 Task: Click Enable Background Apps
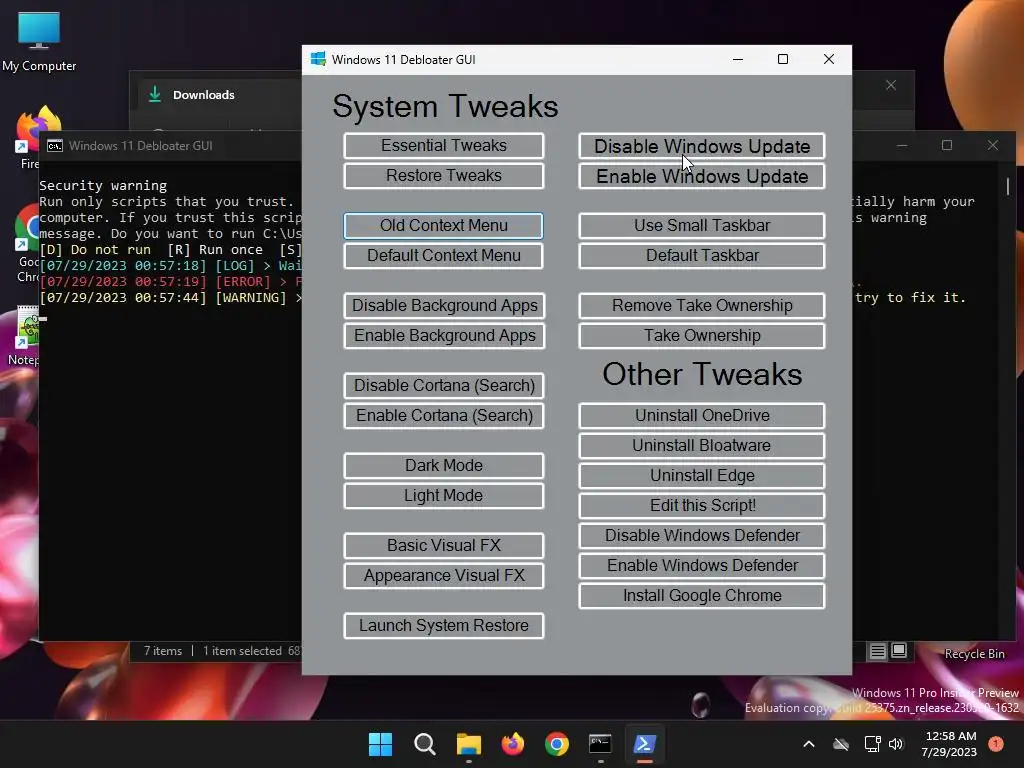444,336
